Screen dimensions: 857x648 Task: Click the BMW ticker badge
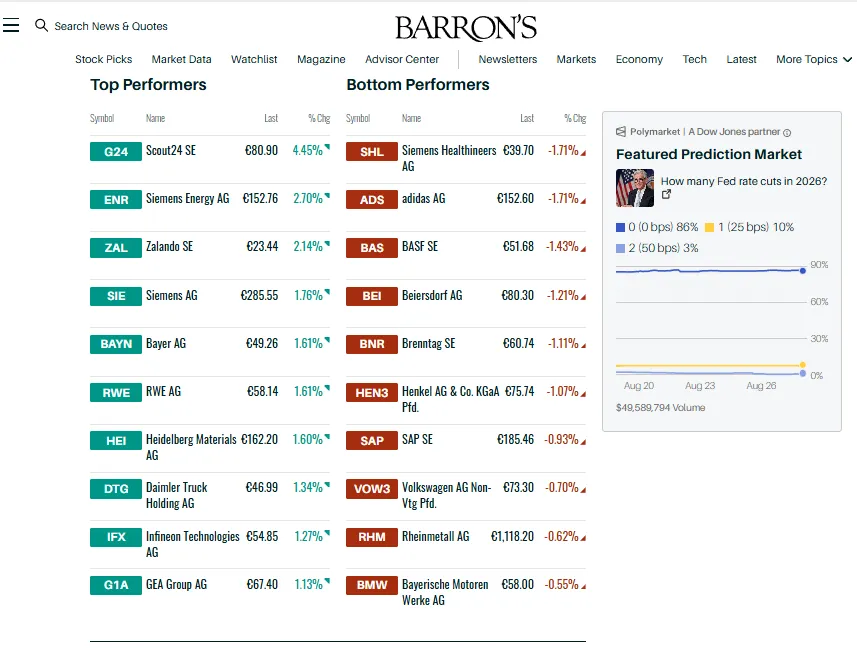coord(372,585)
